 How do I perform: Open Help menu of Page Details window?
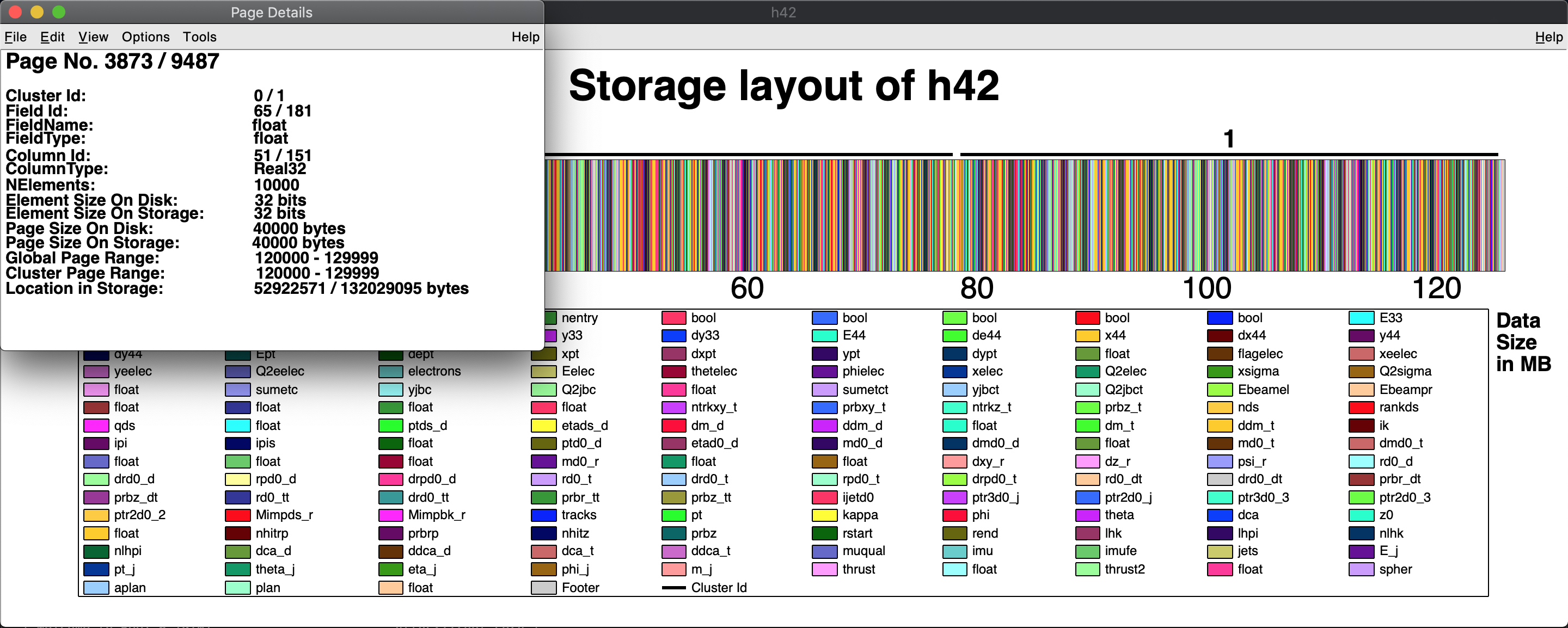pyautogui.click(x=525, y=37)
